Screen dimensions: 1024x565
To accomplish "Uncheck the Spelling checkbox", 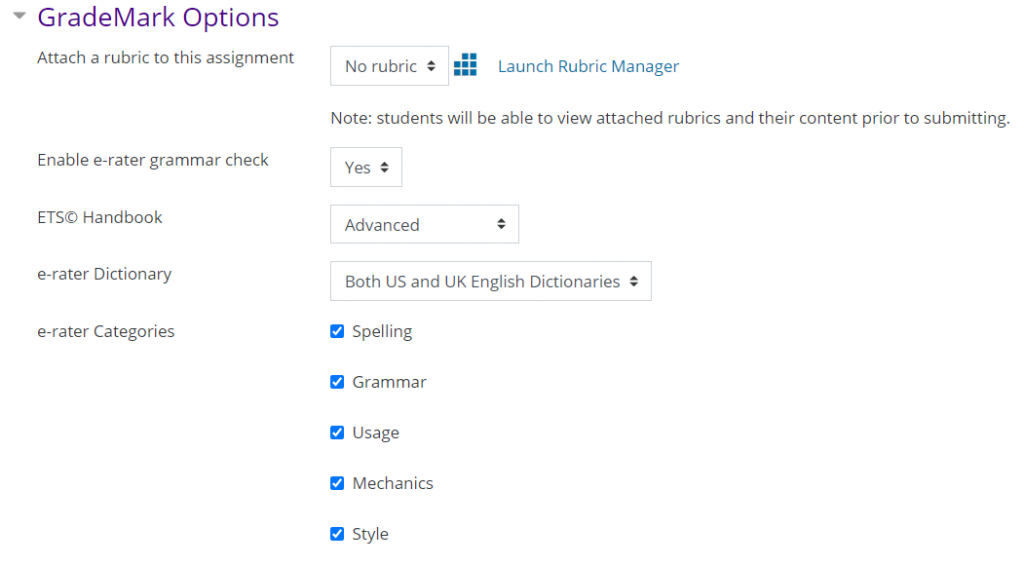I will 337,331.
